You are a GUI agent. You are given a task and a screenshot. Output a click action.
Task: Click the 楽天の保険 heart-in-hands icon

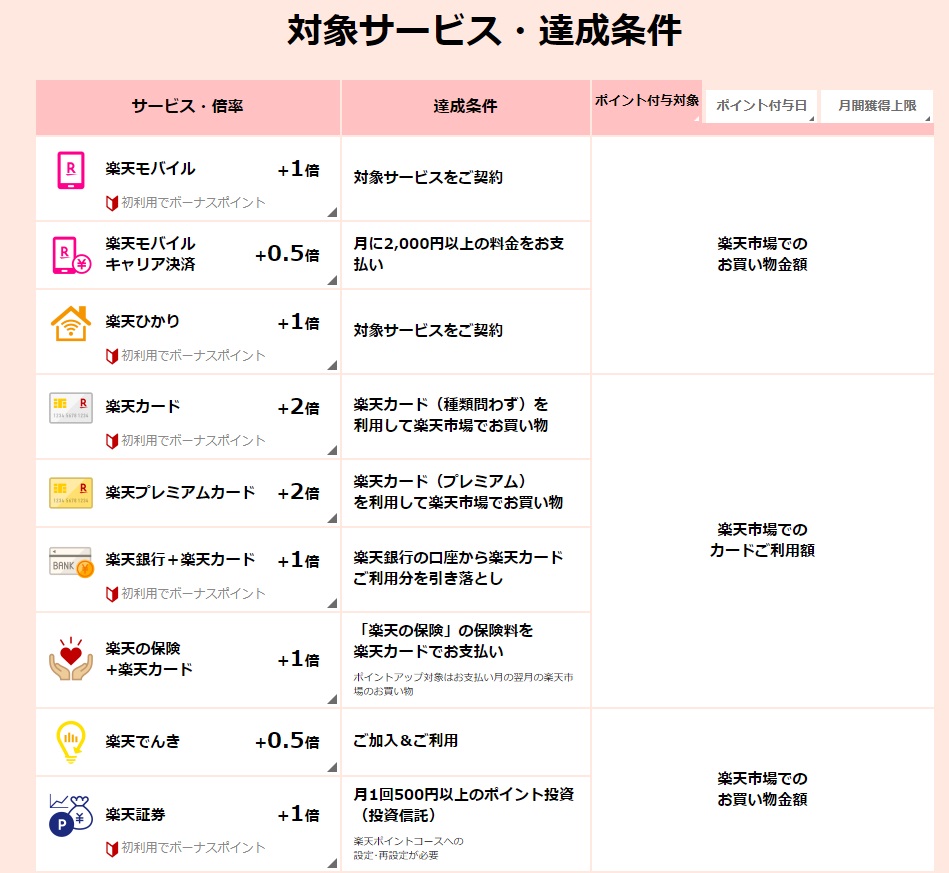coord(71,659)
